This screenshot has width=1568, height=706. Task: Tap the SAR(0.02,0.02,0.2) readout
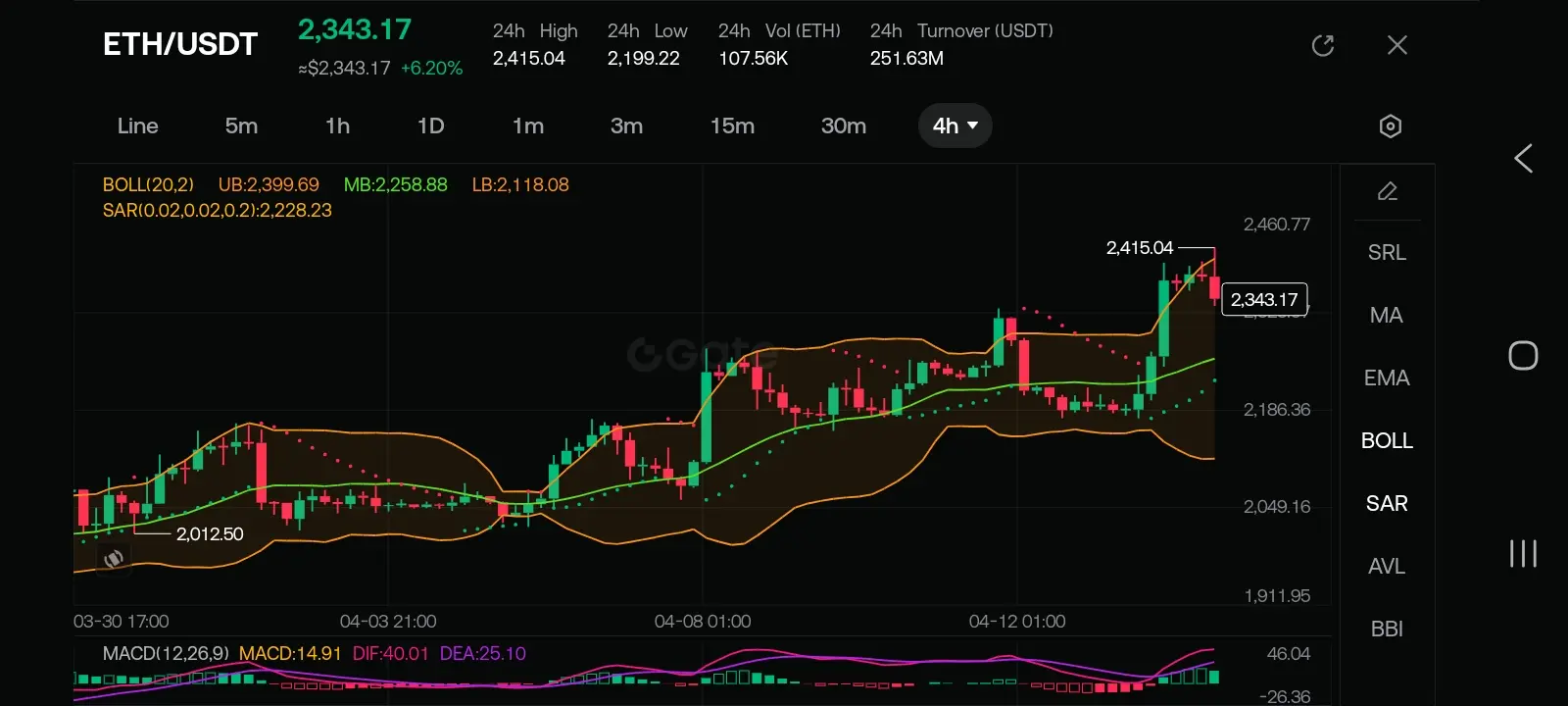click(x=218, y=210)
